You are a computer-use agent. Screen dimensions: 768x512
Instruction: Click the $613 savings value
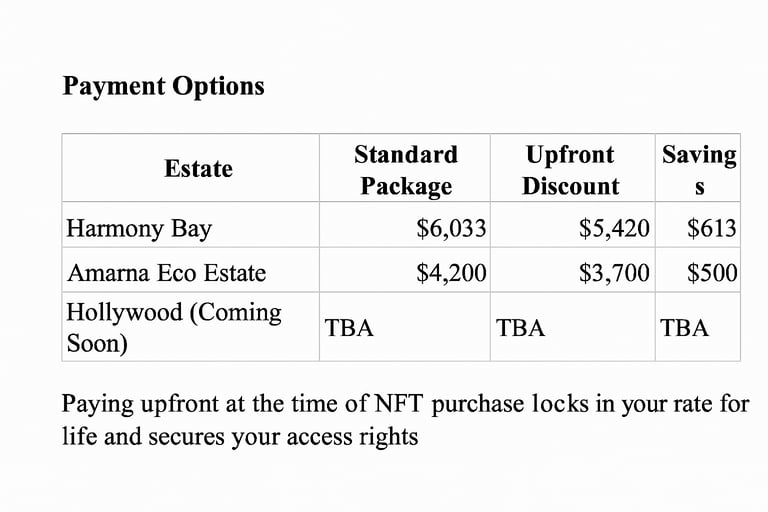tap(712, 228)
